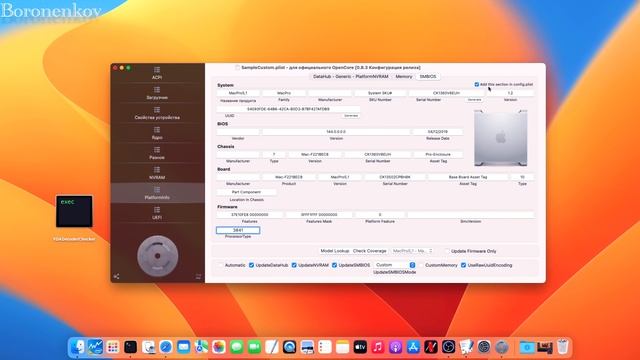Open the Свойства устройства sidebar section
This screenshot has width=640, height=360.
[x=157, y=113]
